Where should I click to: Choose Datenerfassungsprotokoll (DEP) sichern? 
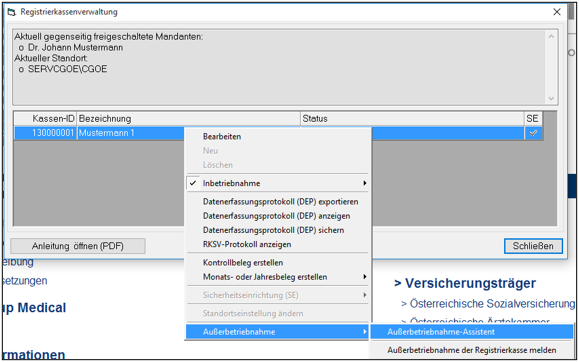pyautogui.click(x=274, y=230)
